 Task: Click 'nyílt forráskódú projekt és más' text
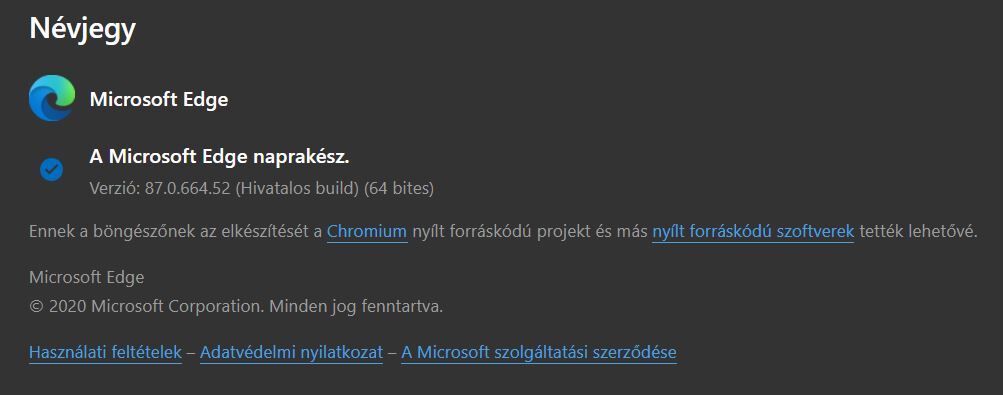pyautogui.click(x=530, y=231)
